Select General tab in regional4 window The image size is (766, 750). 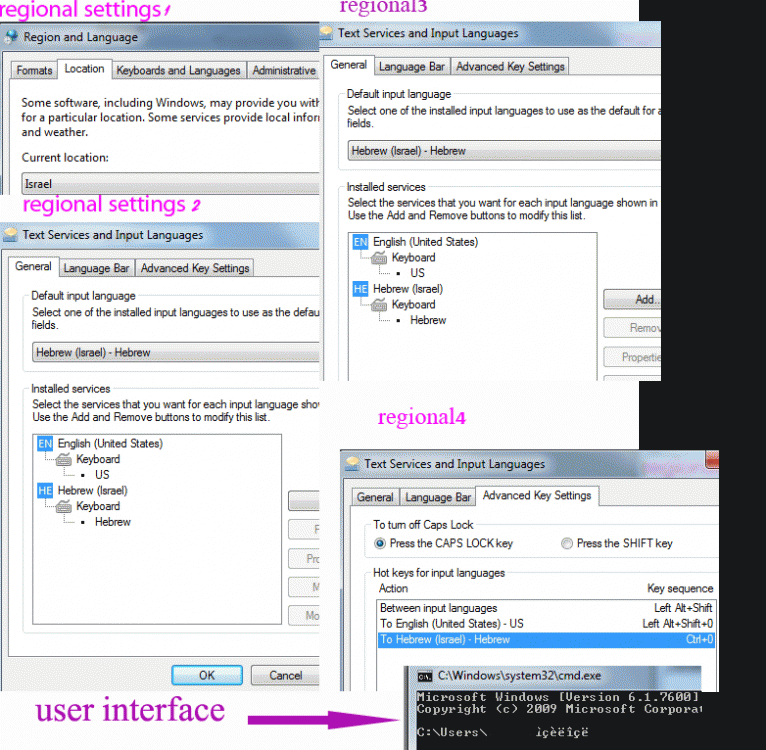375,497
